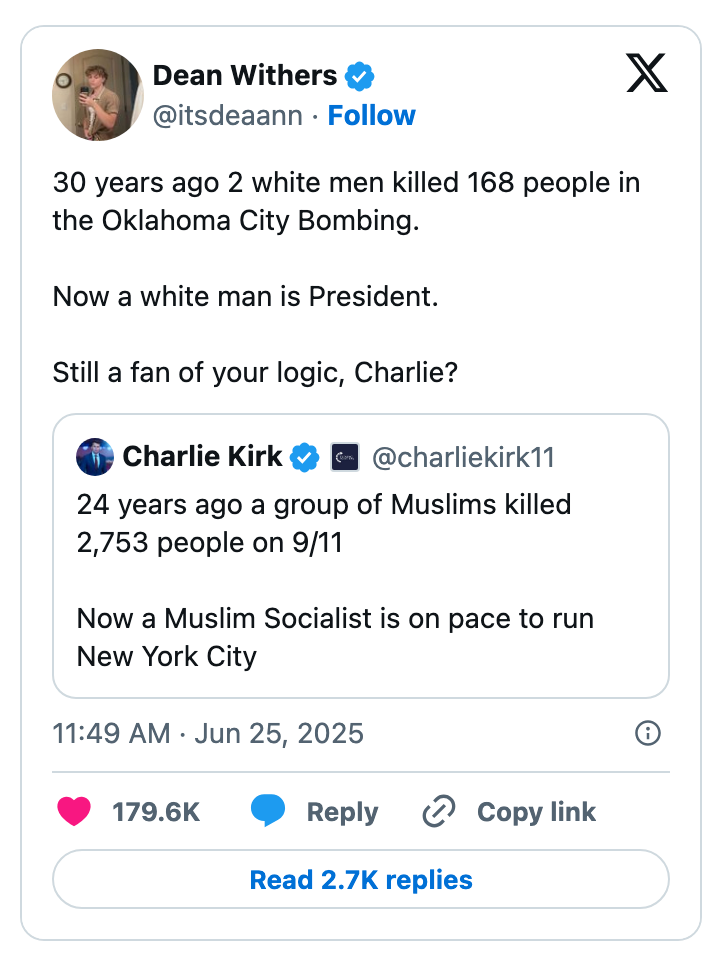Open the tweet info circle icon
The height and width of the screenshot is (962, 726).
tap(647, 733)
